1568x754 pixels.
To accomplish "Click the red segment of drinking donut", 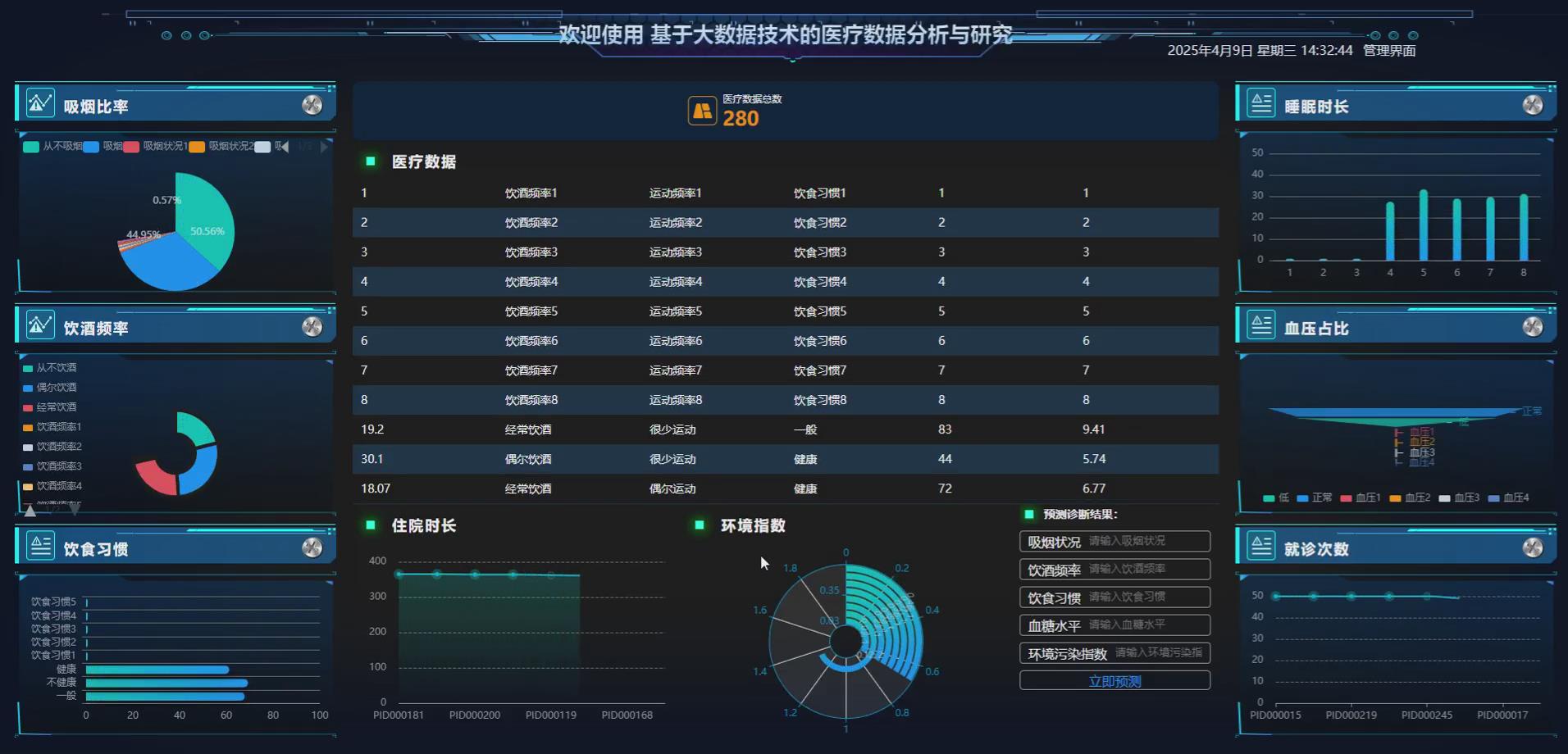I will click(157, 478).
